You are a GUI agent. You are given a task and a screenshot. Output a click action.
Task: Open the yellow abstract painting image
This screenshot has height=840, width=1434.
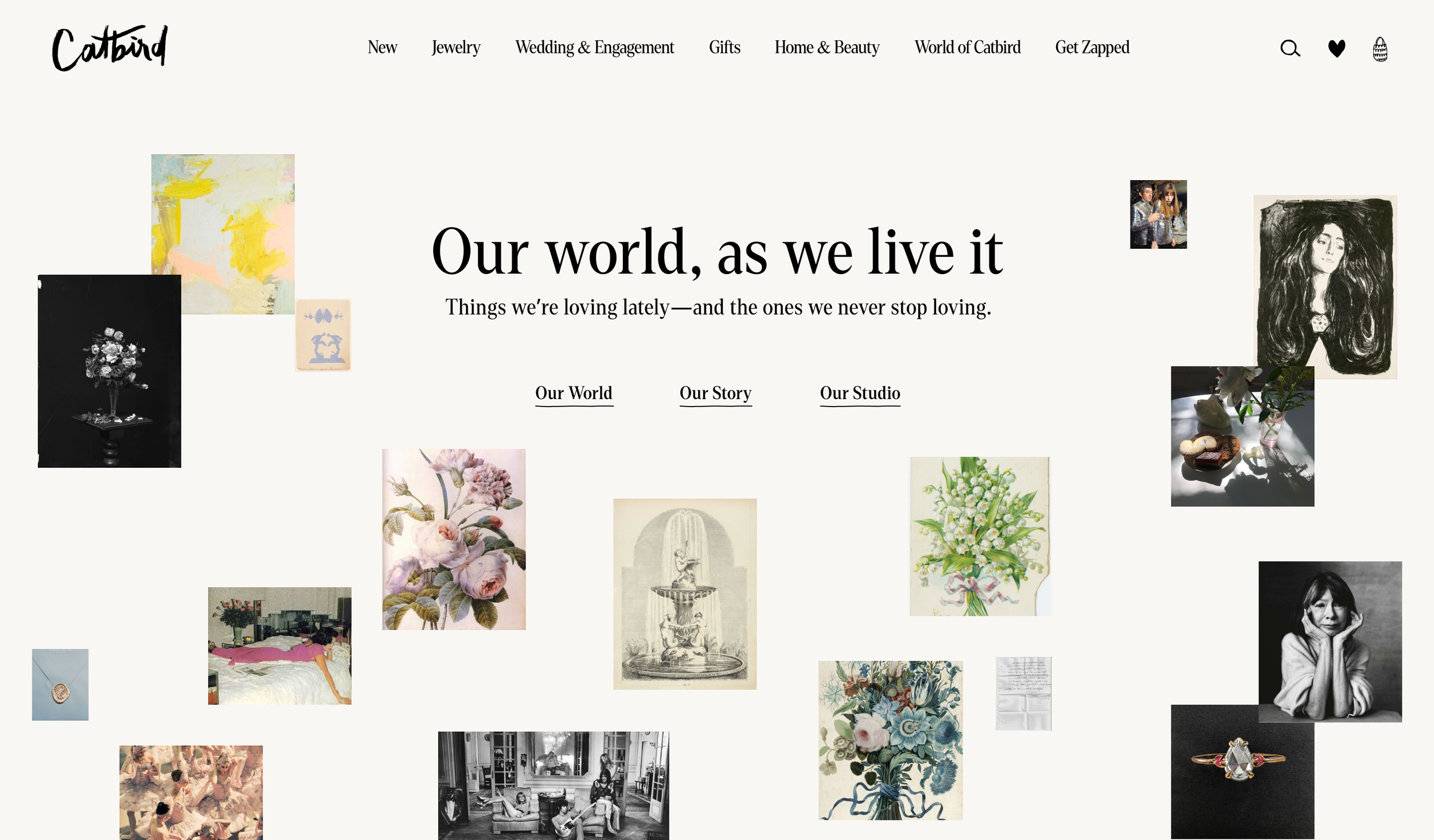pos(223,233)
